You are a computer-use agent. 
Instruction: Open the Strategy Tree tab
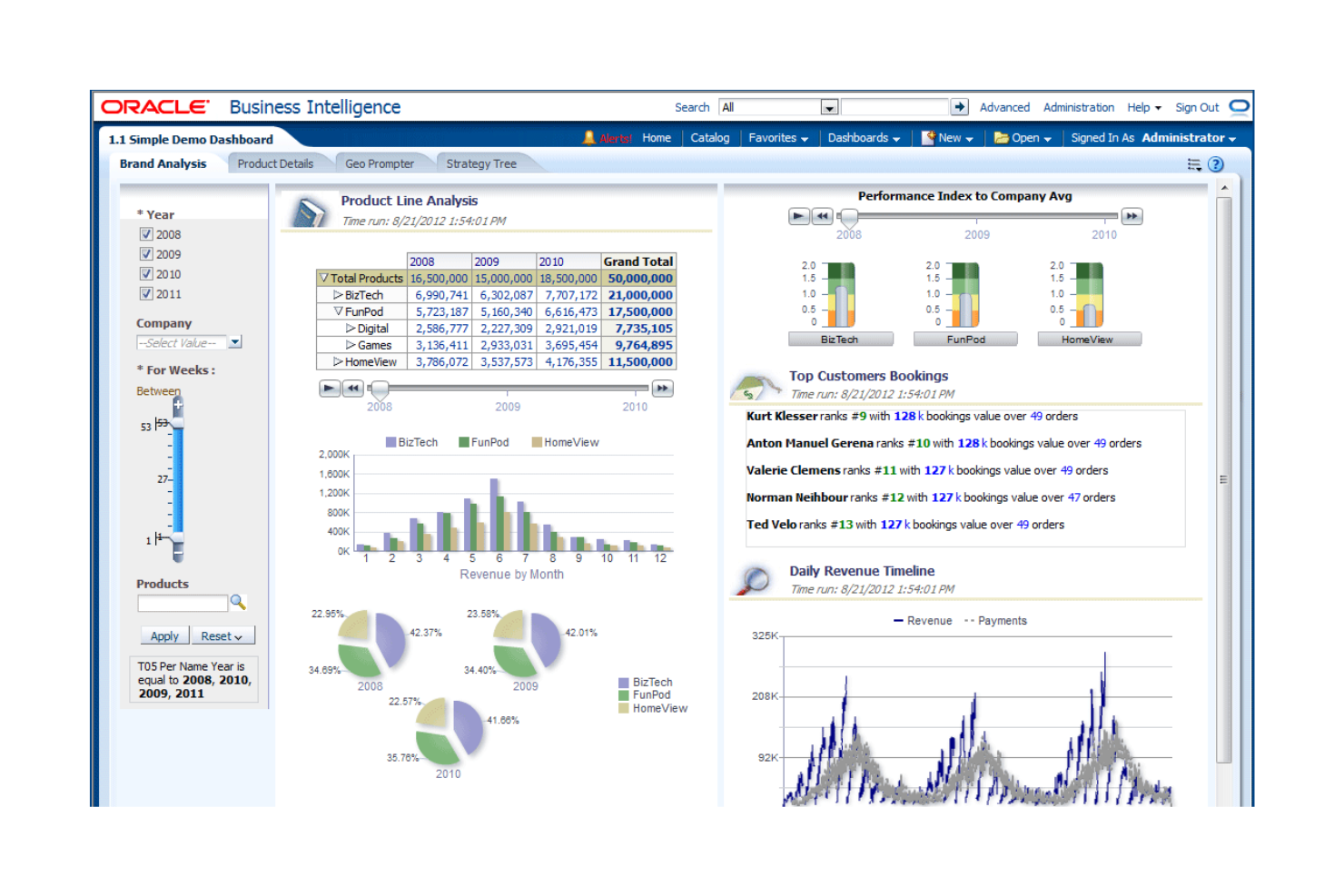pyautogui.click(x=481, y=162)
